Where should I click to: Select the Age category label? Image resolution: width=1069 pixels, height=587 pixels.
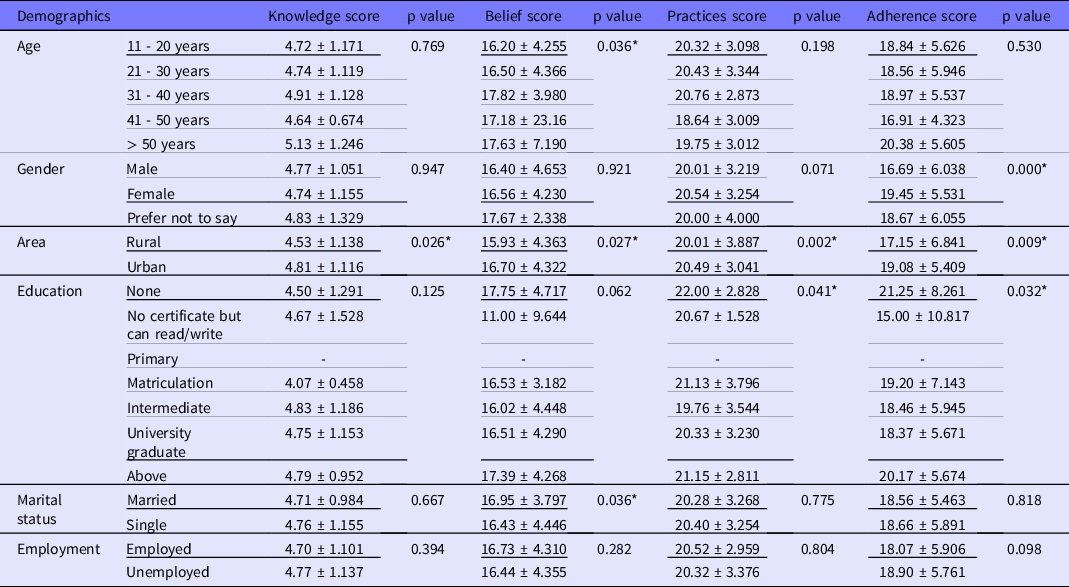pos(32,46)
